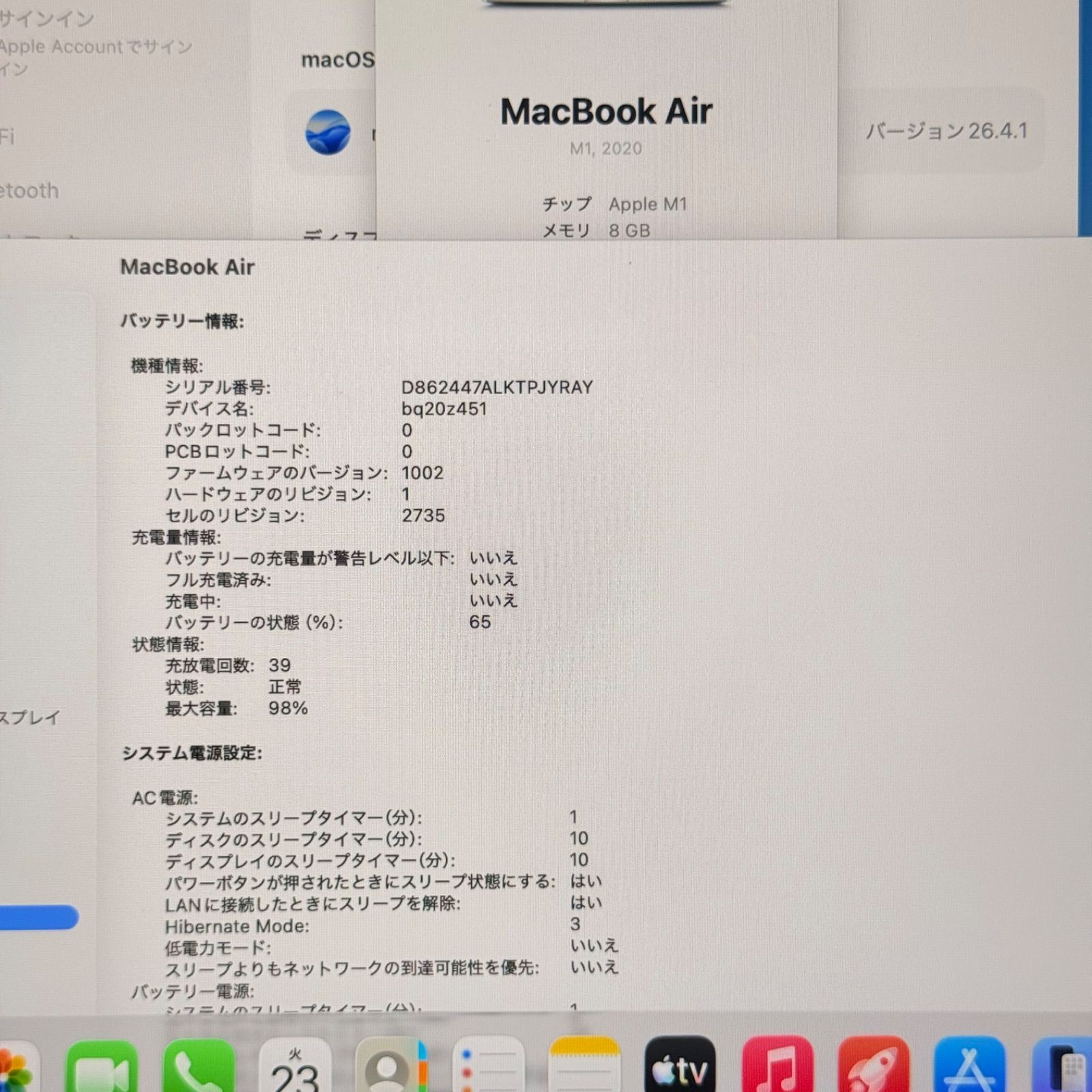The image size is (1092, 1092).
Task: Click device name bq20z451
Action: coord(444,409)
